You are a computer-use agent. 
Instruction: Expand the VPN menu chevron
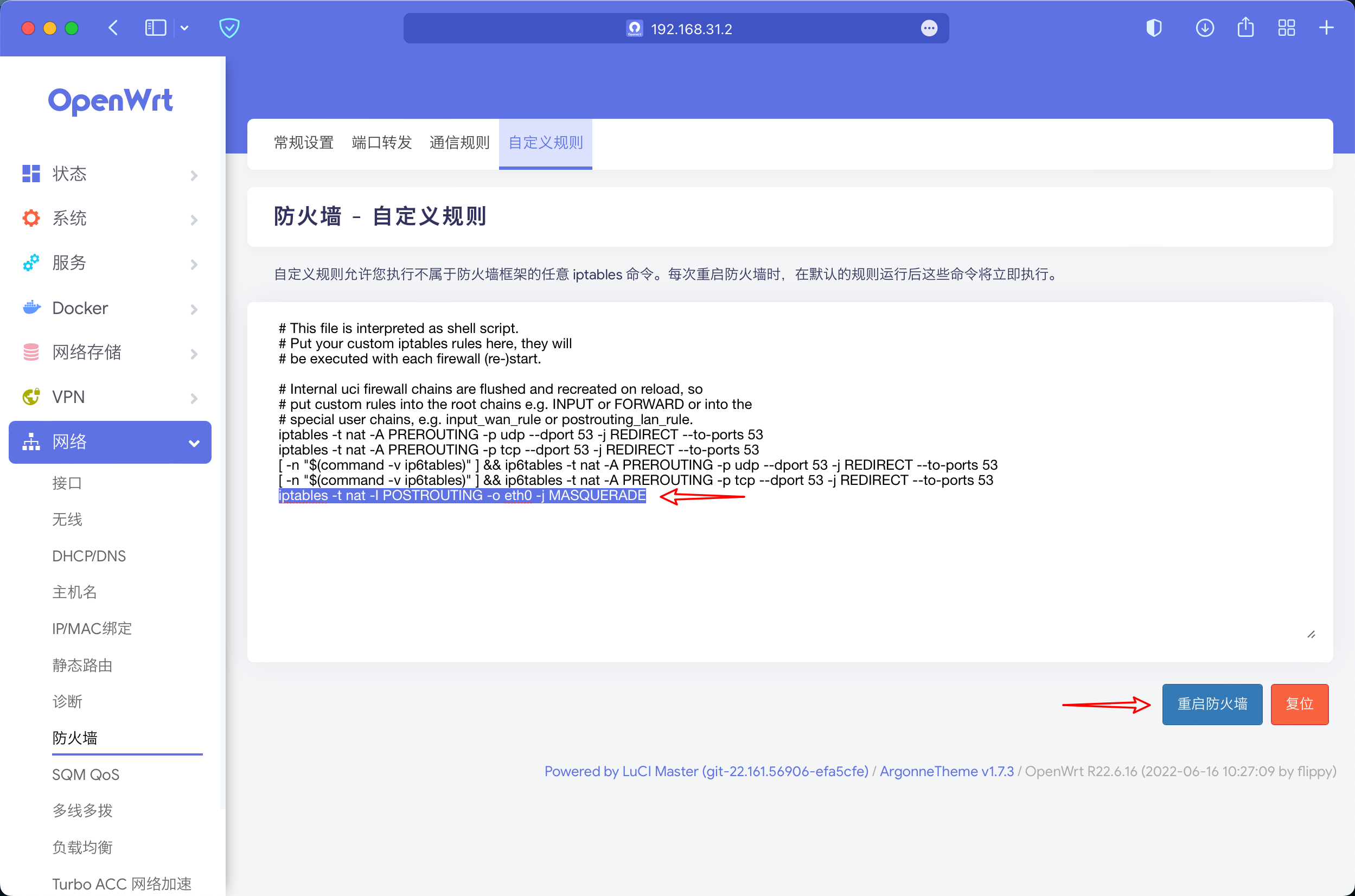[194, 398]
